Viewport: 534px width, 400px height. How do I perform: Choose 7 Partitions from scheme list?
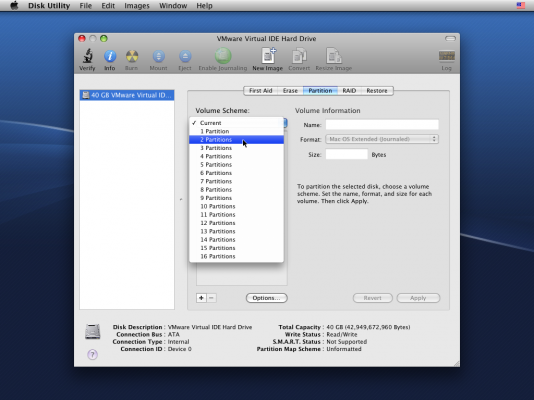click(x=236, y=181)
